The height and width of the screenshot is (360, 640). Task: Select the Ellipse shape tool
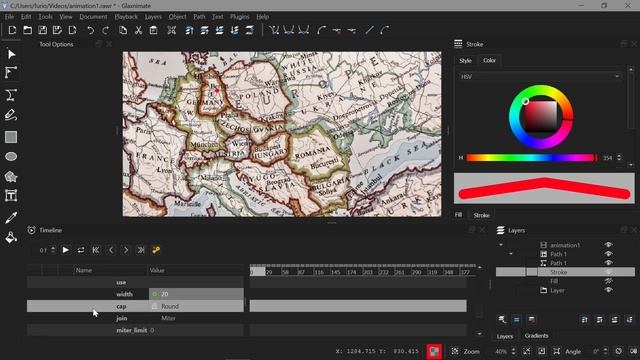pyautogui.click(x=11, y=156)
